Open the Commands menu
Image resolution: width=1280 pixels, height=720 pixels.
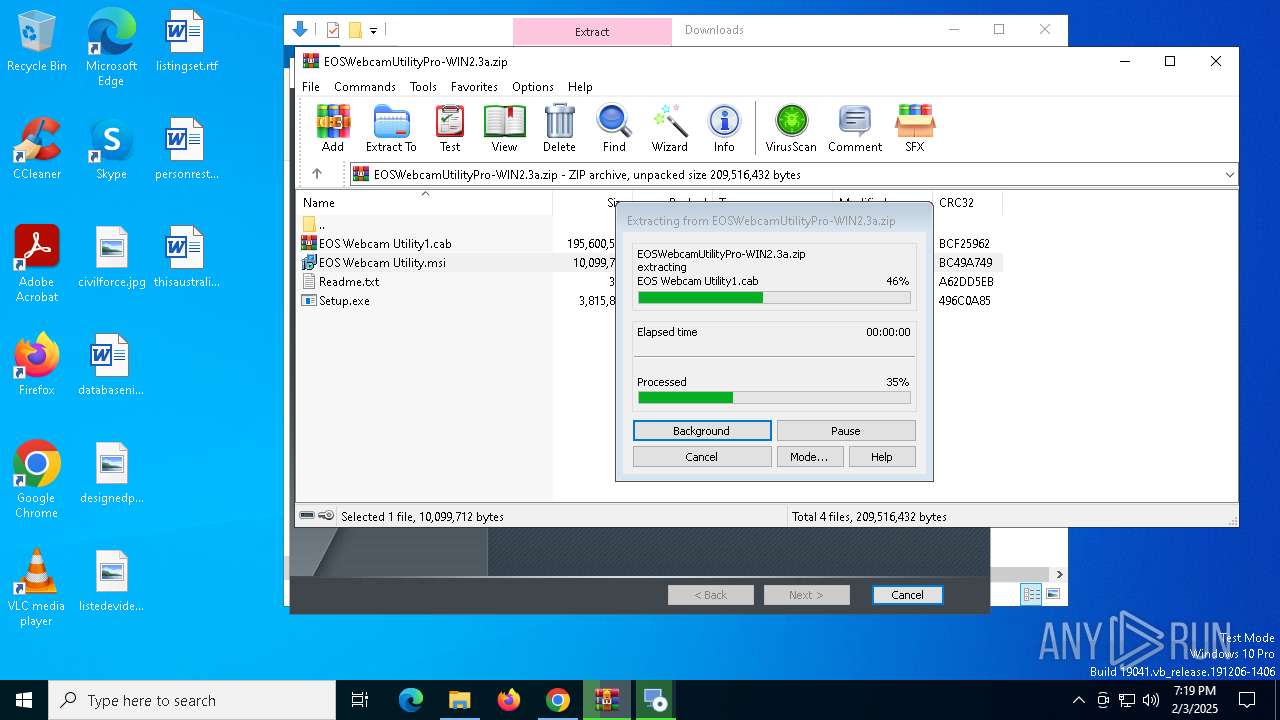point(365,87)
